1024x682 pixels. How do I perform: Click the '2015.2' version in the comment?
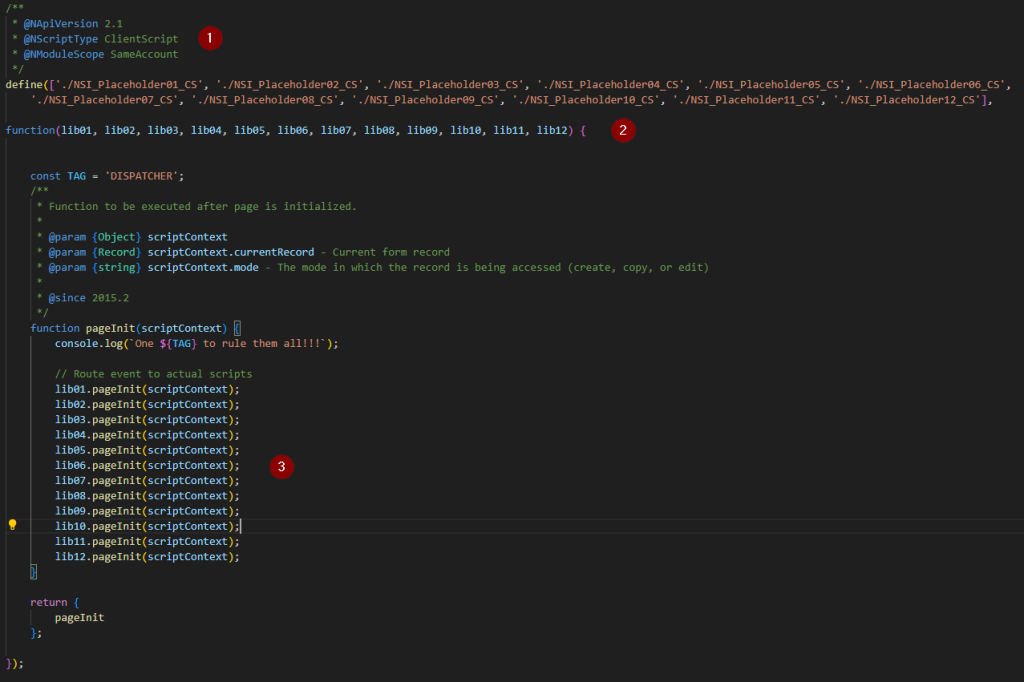click(110, 298)
